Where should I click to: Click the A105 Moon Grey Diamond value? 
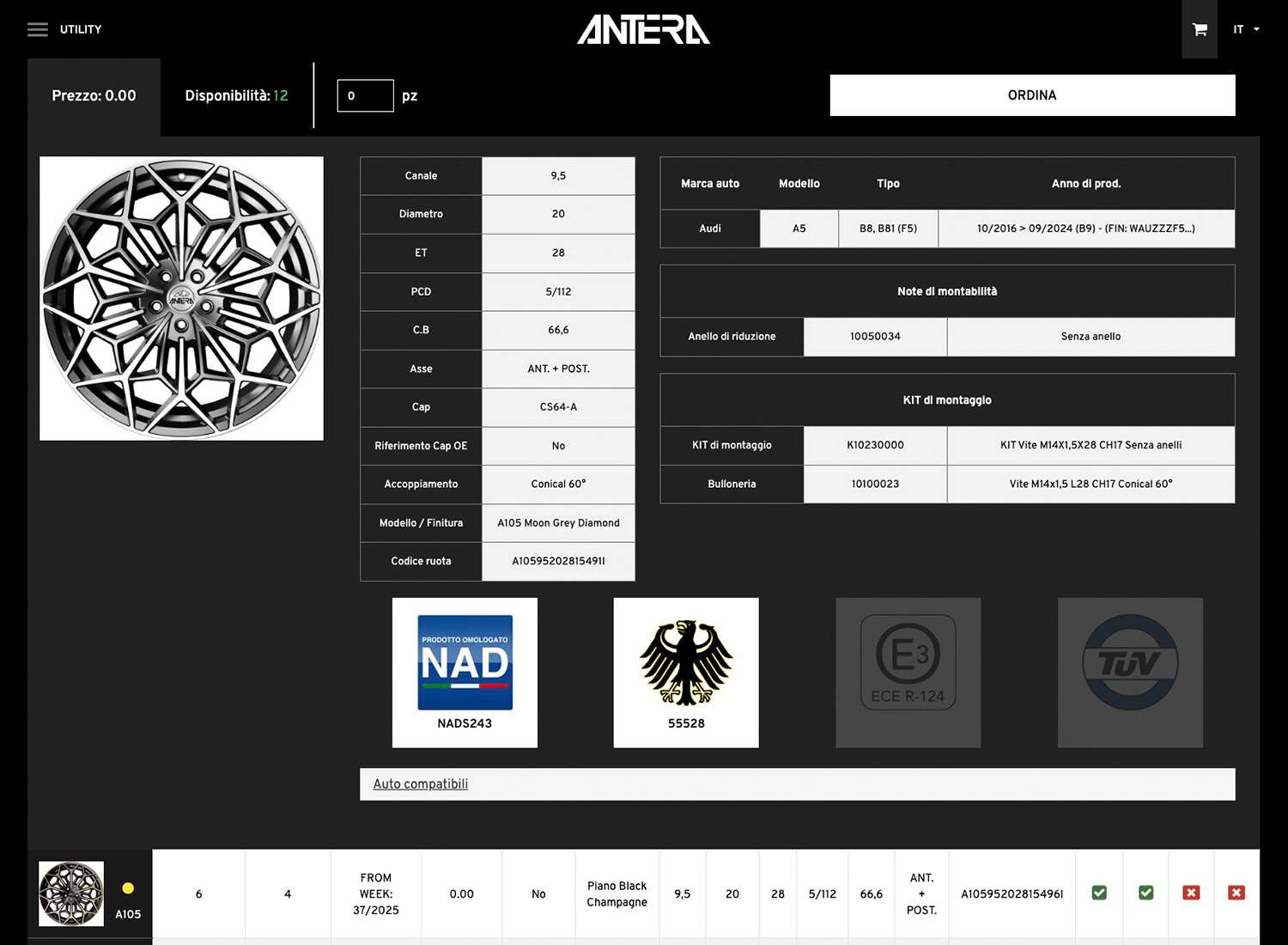559,522
